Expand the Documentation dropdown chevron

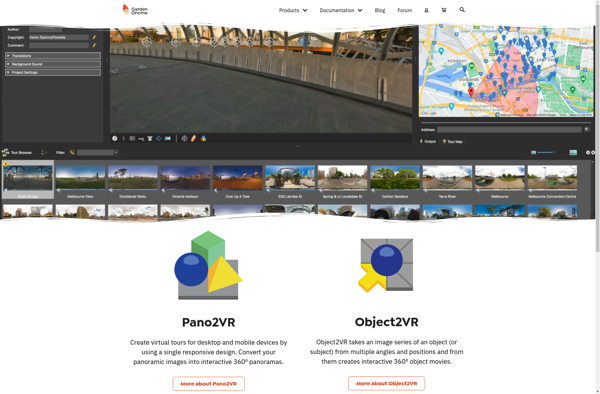tap(360, 10)
